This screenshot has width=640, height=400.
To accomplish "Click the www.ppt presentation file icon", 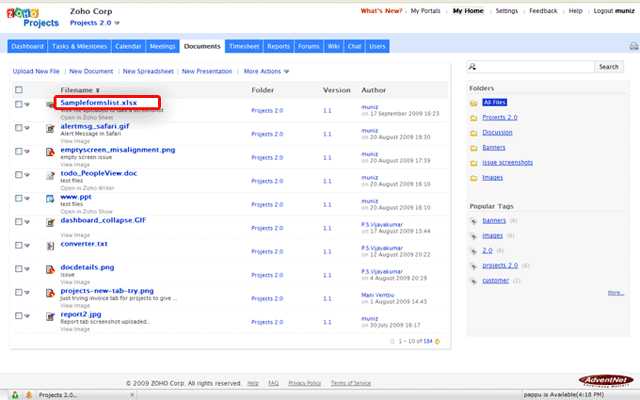I will (51, 199).
